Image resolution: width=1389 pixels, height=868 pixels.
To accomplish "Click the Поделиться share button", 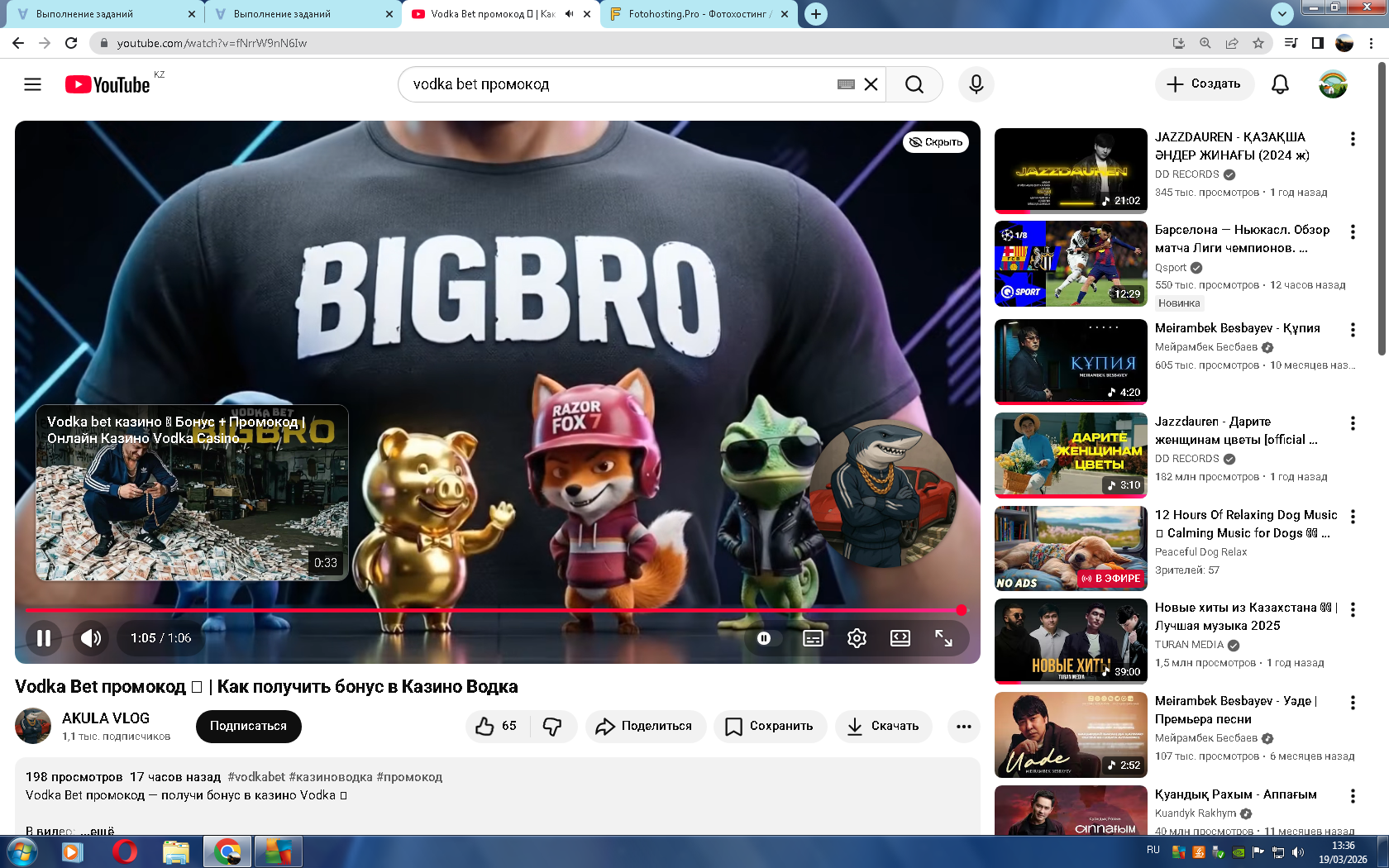I will (x=646, y=726).
